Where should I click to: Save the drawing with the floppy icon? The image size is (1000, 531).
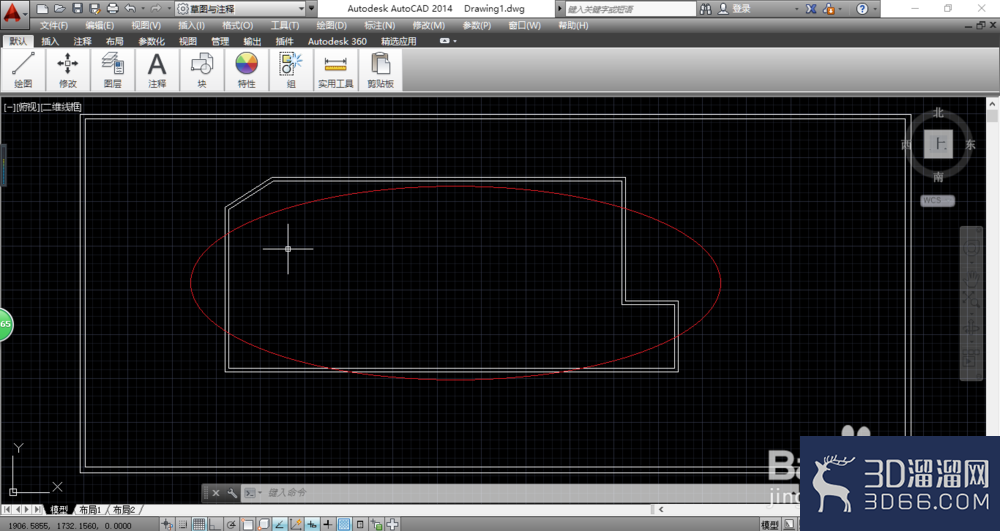click(x=77, y=9)
